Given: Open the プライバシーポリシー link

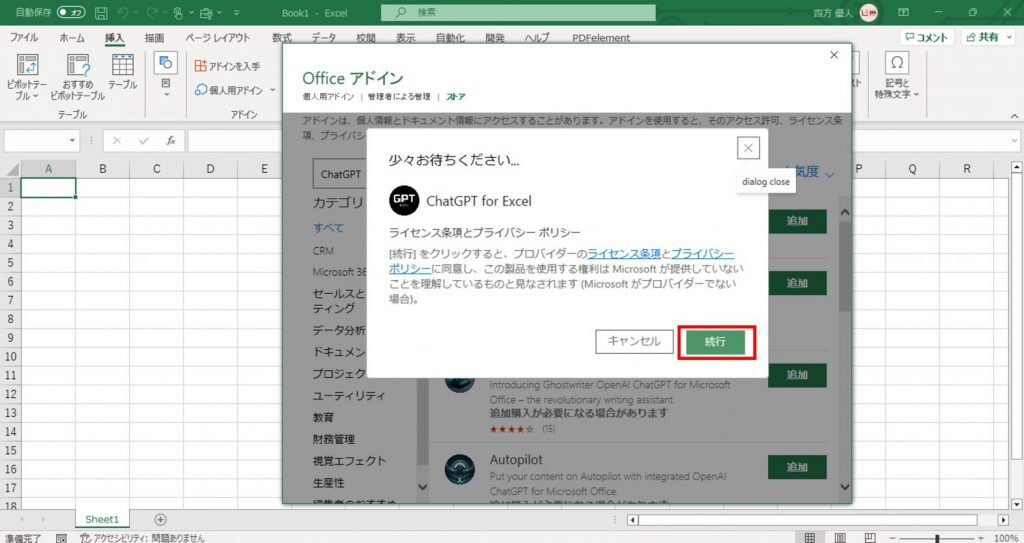Looking at the screenshot, I should point(703,254).
